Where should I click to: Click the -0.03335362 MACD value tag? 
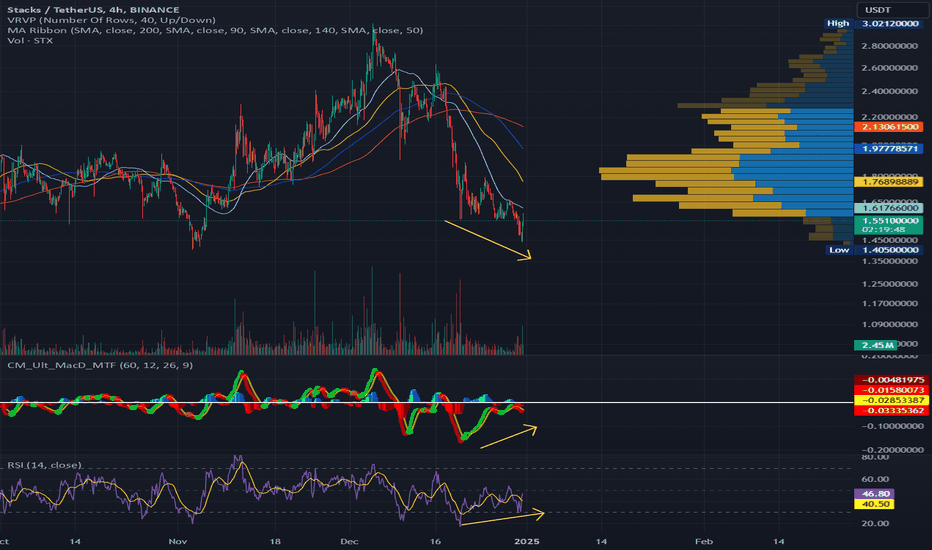pos(890,410)
